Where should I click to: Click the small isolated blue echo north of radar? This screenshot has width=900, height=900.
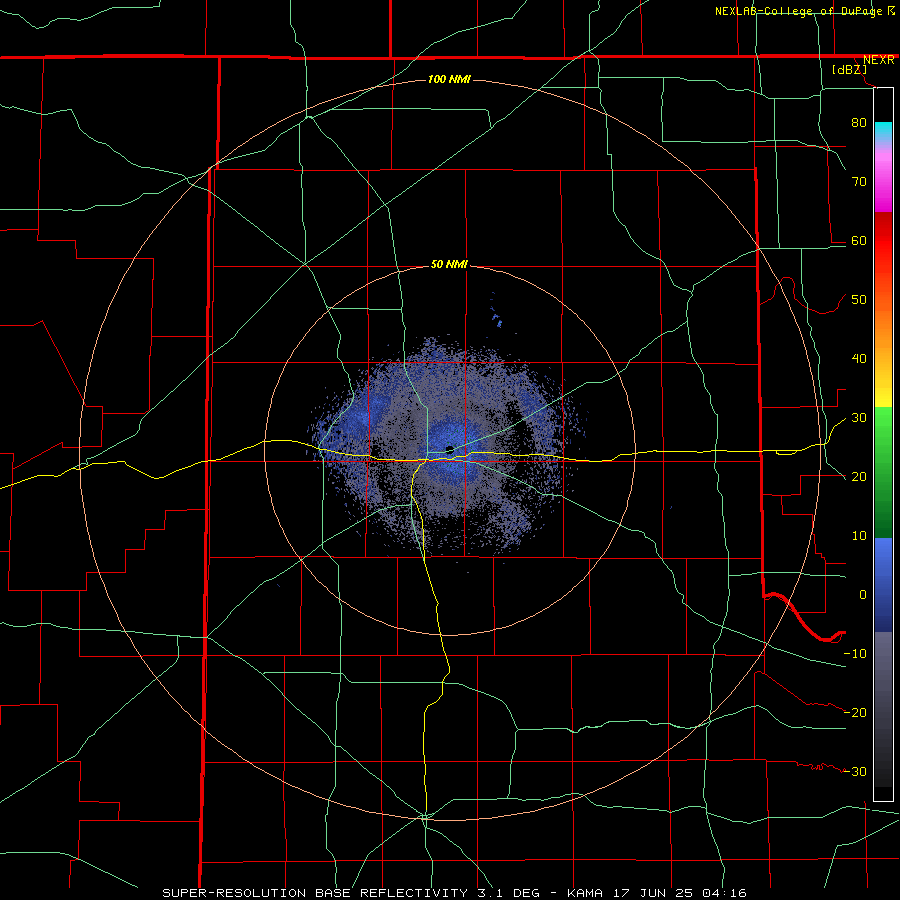[x=497, y=319]
